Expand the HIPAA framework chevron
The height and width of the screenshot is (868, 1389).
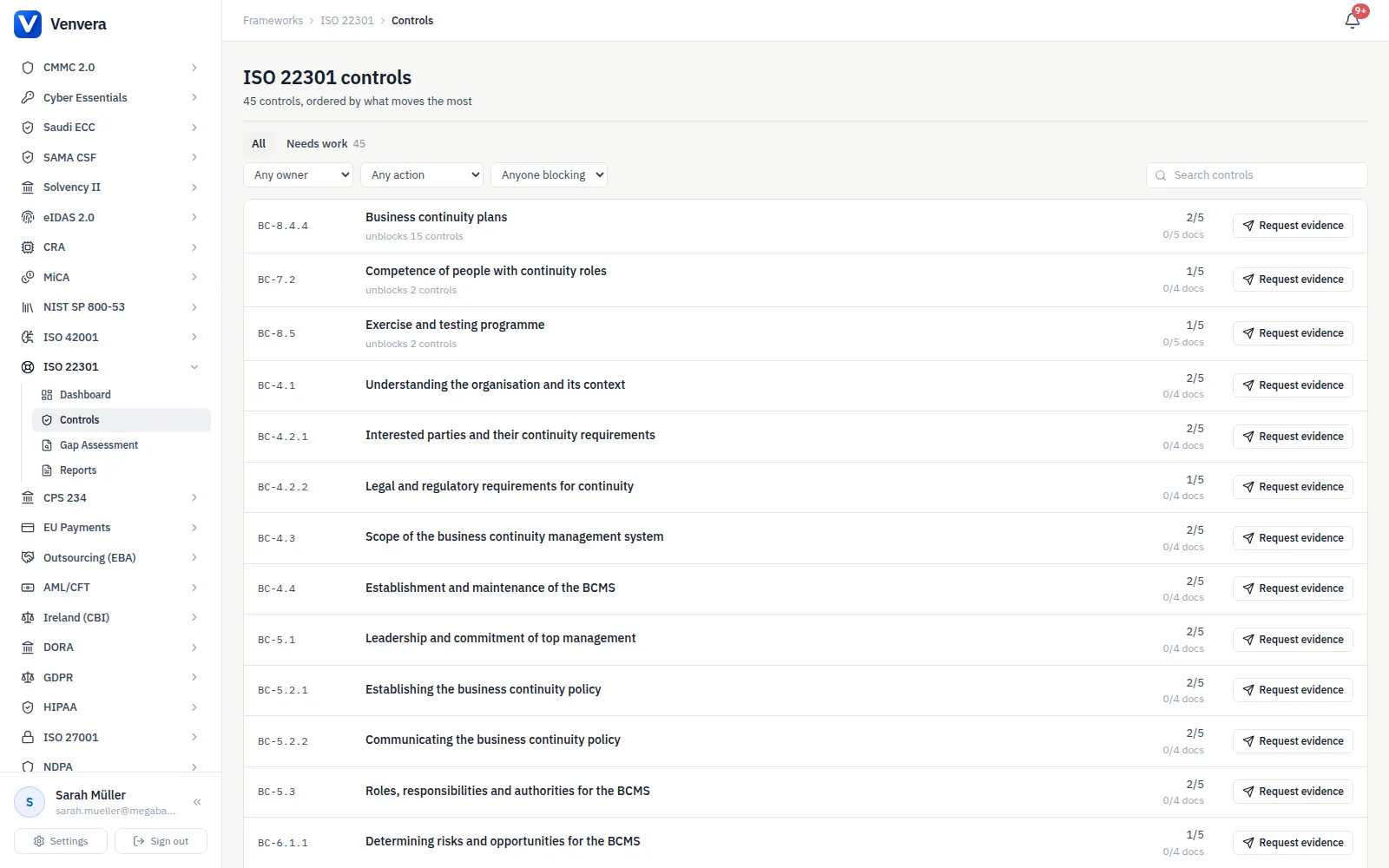click(x=194, y=707)
